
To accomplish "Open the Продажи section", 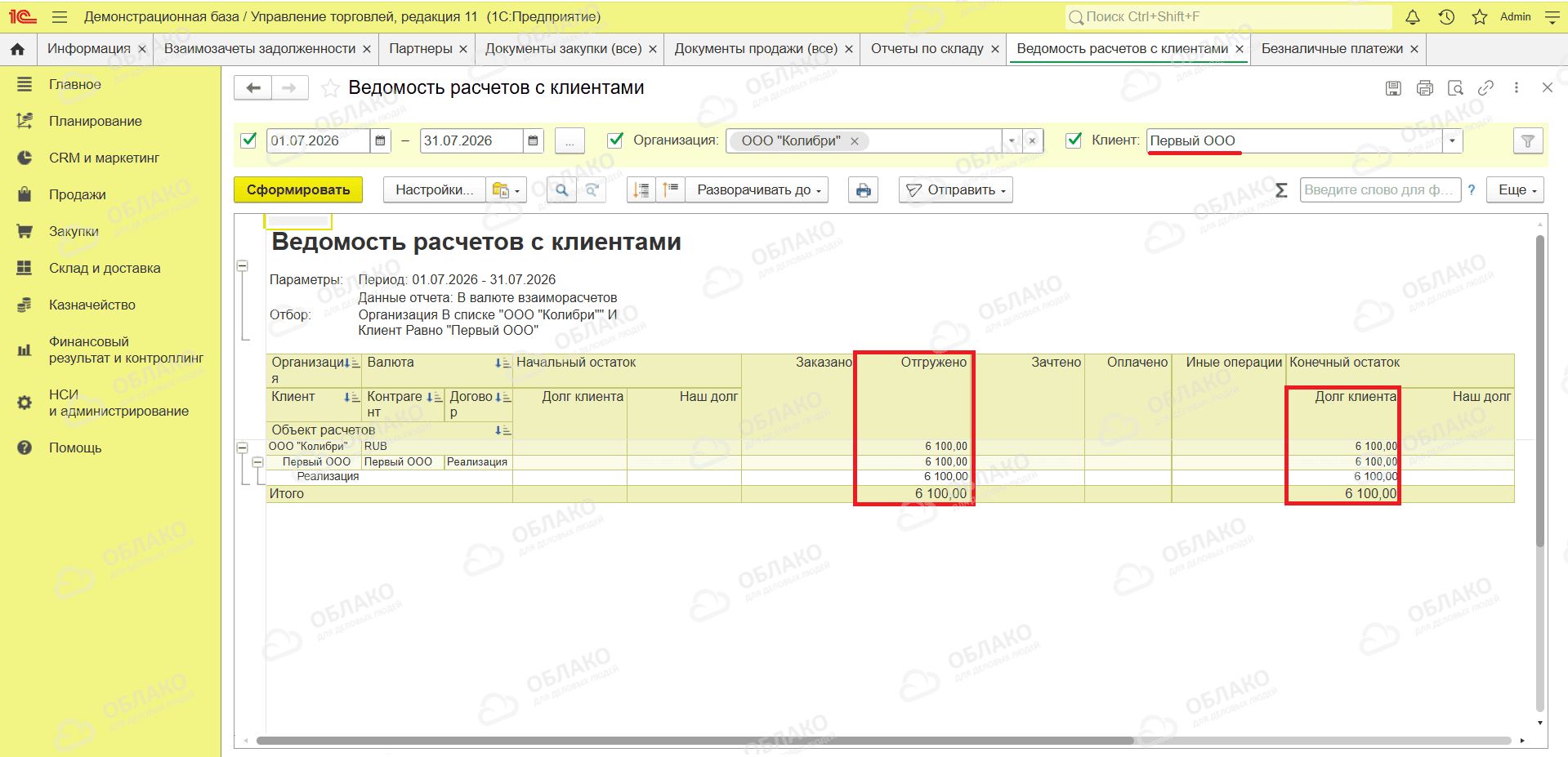I will (78, 194).
